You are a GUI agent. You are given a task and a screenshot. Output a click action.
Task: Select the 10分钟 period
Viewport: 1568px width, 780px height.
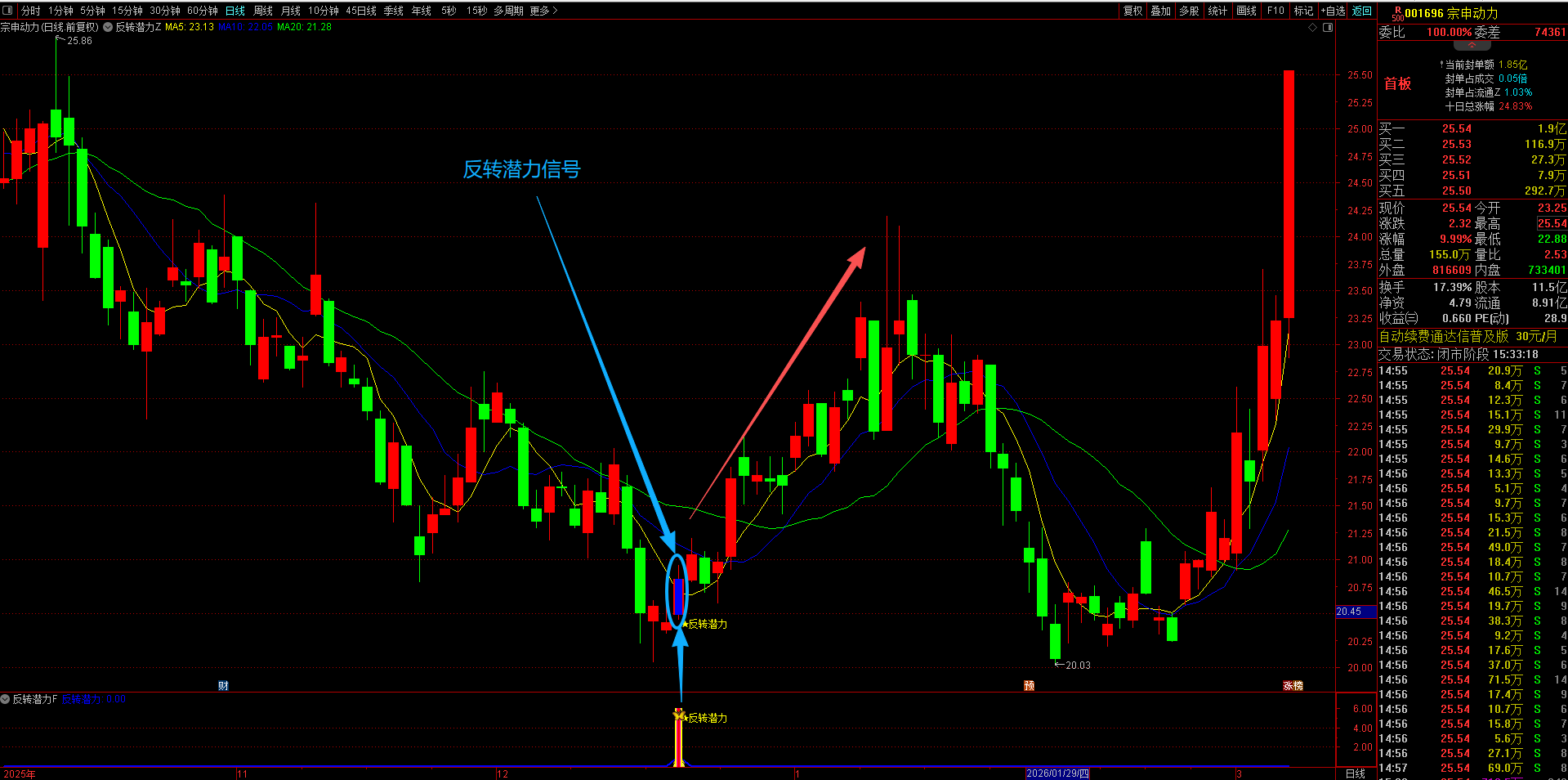(x=324, y=11)
